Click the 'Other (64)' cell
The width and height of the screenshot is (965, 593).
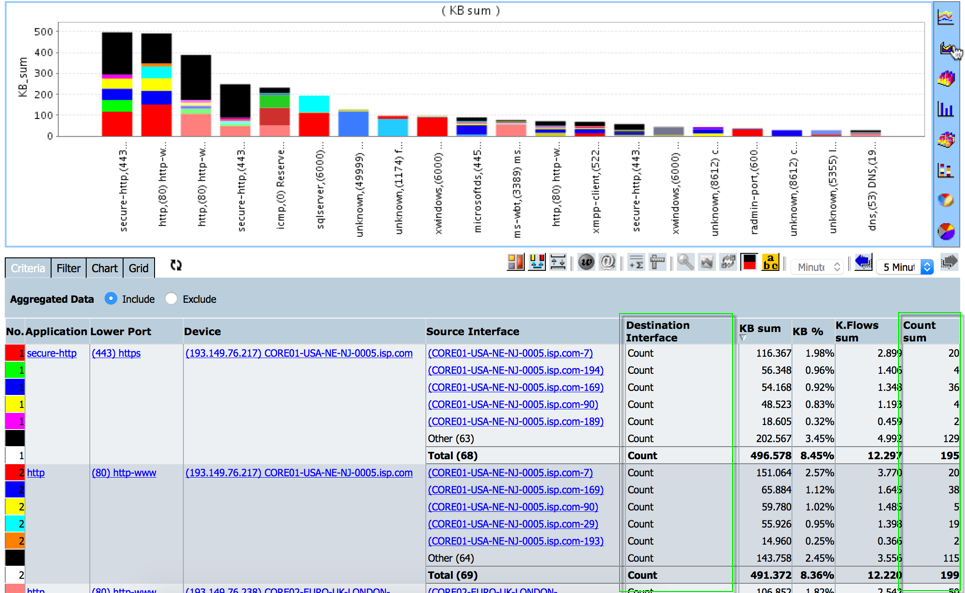[x=451, y=558]
